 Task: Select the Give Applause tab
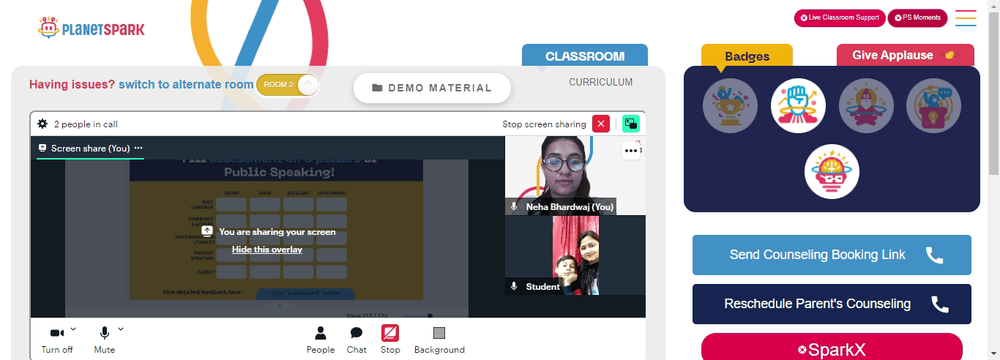tap(905, 56)
